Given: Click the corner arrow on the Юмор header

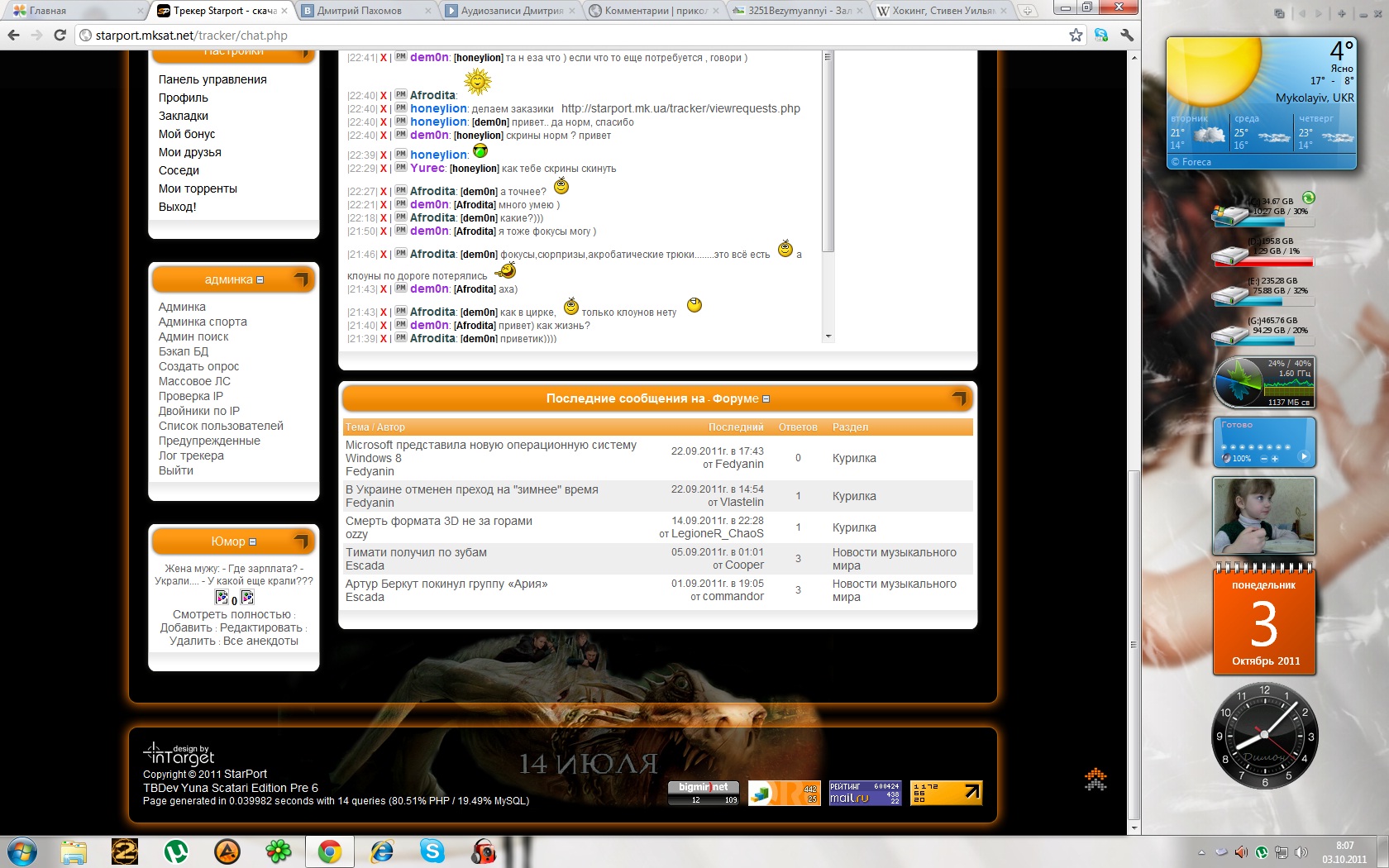Looking at the screenshot, I should coord(302,542).
